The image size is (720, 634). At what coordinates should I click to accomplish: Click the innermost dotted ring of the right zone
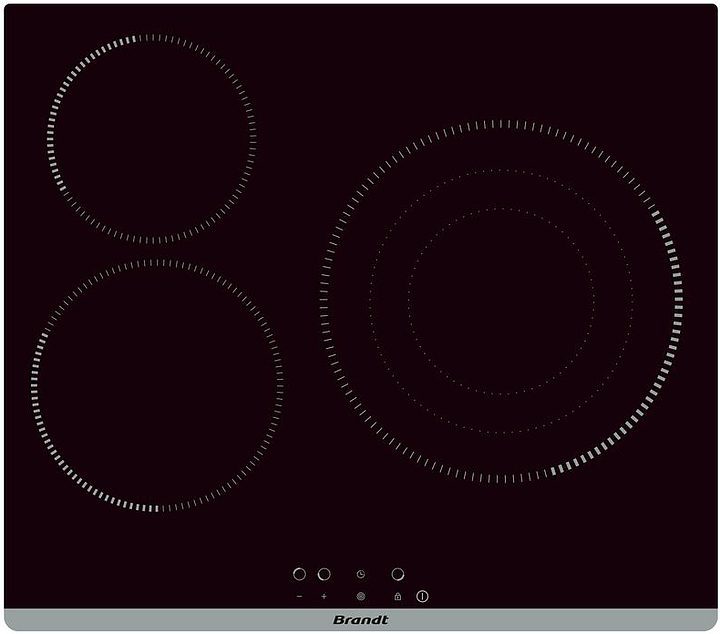coord(501,209)
